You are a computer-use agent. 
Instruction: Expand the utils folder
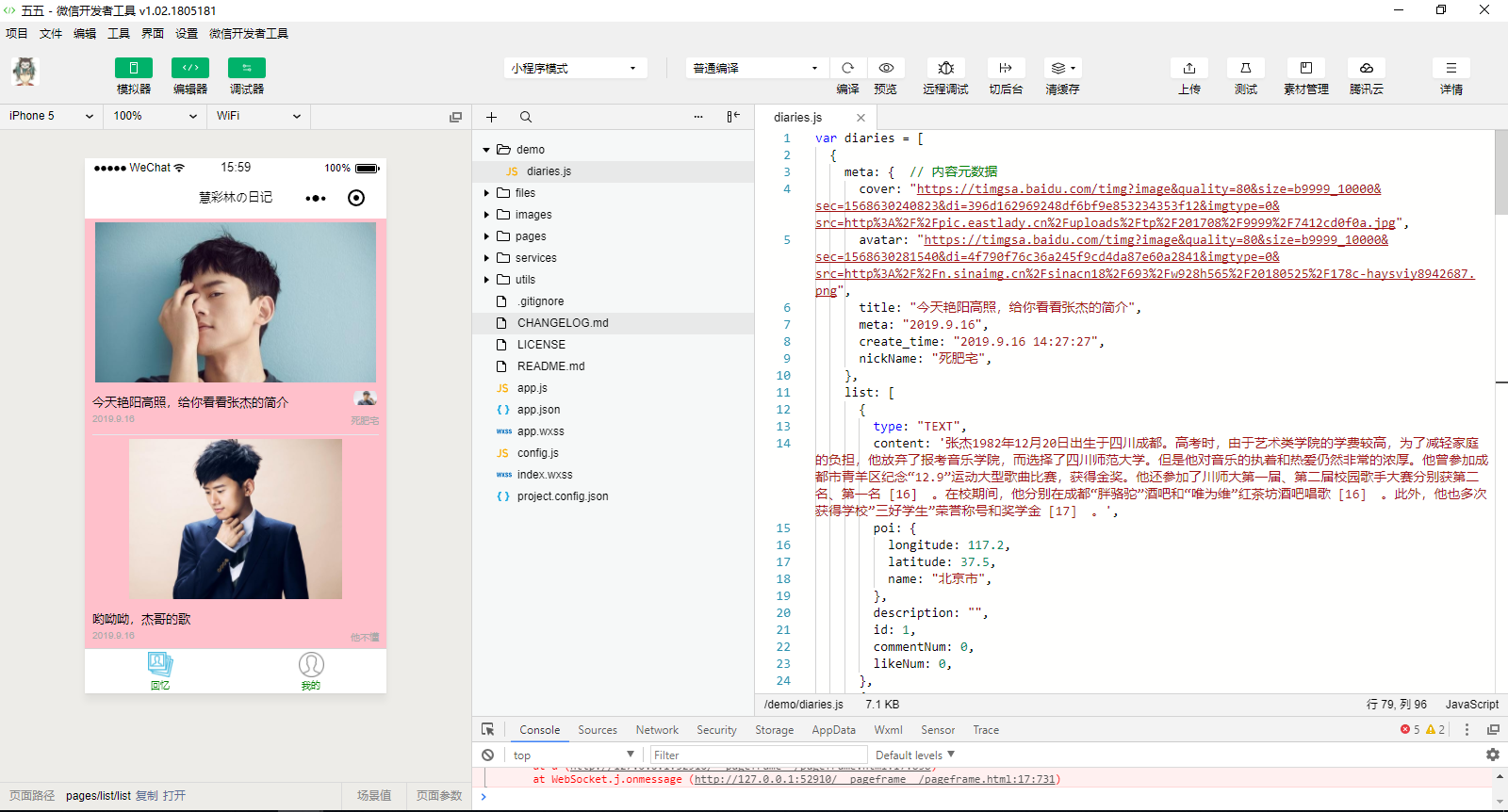pyautogui.click(x=486, y=280)
